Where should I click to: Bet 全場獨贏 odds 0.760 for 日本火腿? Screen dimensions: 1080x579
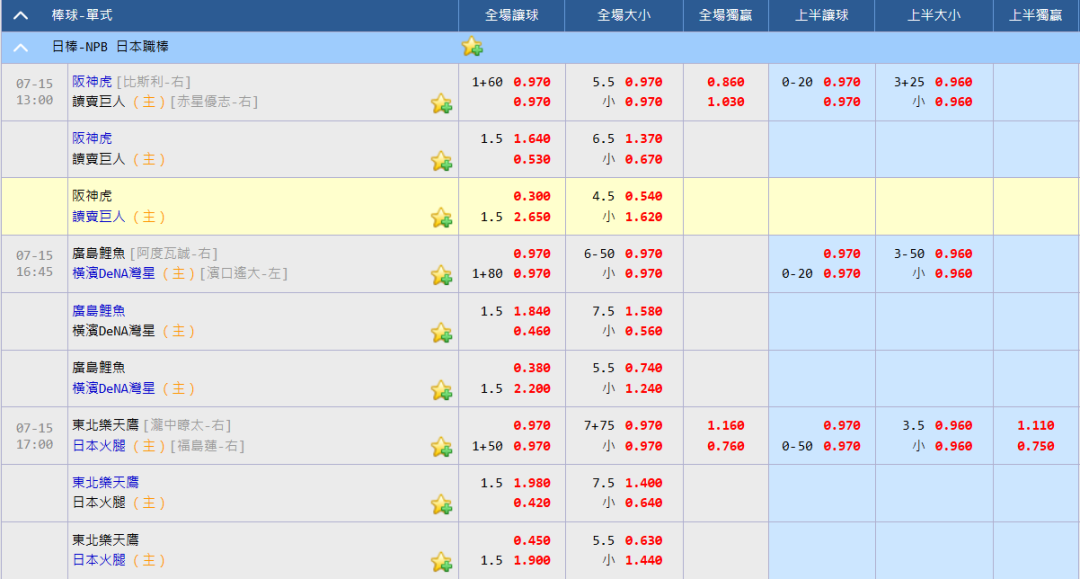(726, 446)
